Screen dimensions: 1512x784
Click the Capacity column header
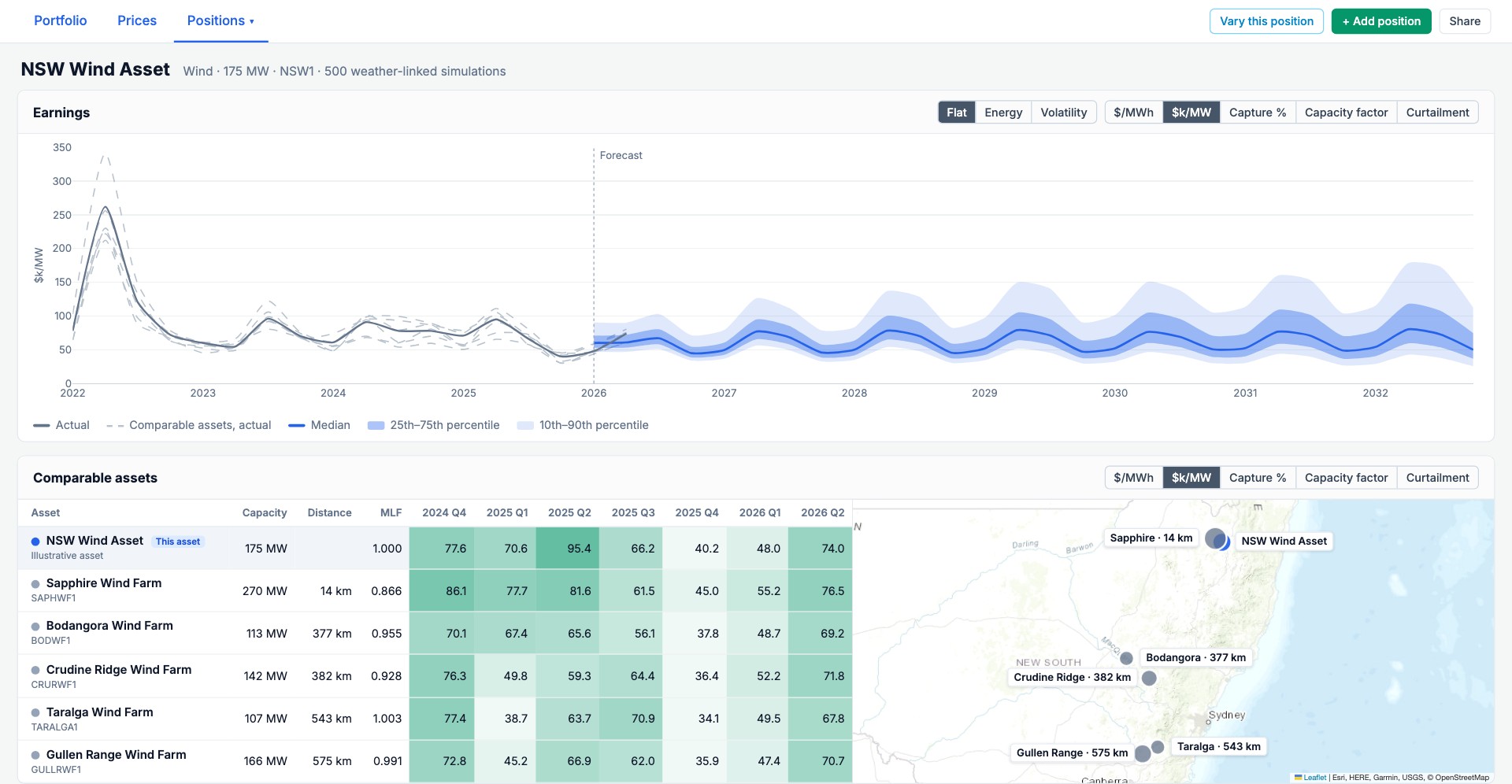tap(265, 512)
